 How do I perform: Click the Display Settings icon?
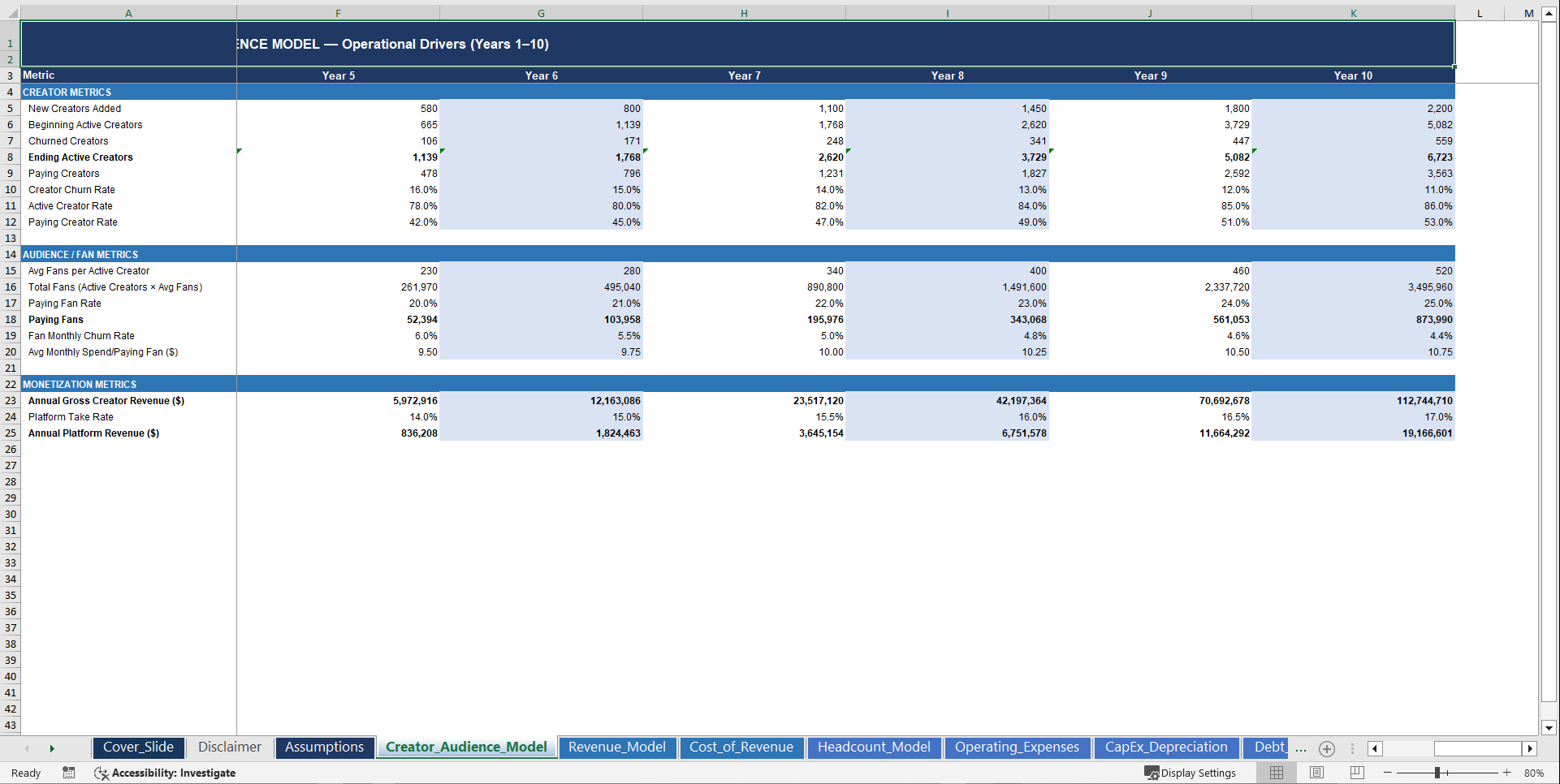pos(1153,773)
